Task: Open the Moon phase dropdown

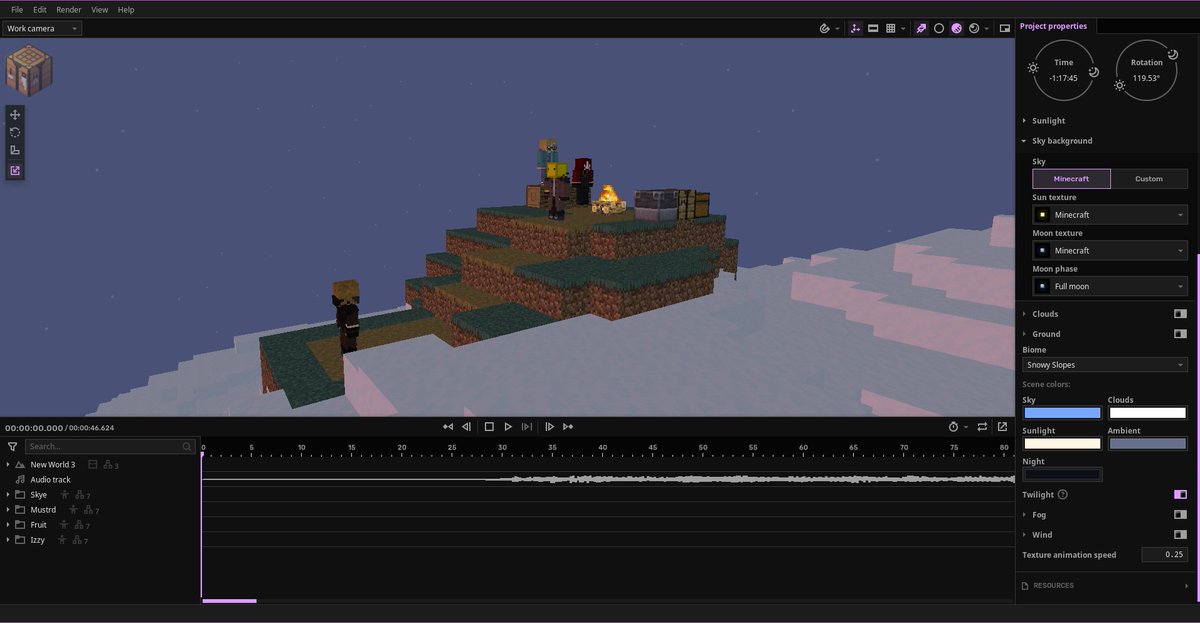Action: [1110, 287]
